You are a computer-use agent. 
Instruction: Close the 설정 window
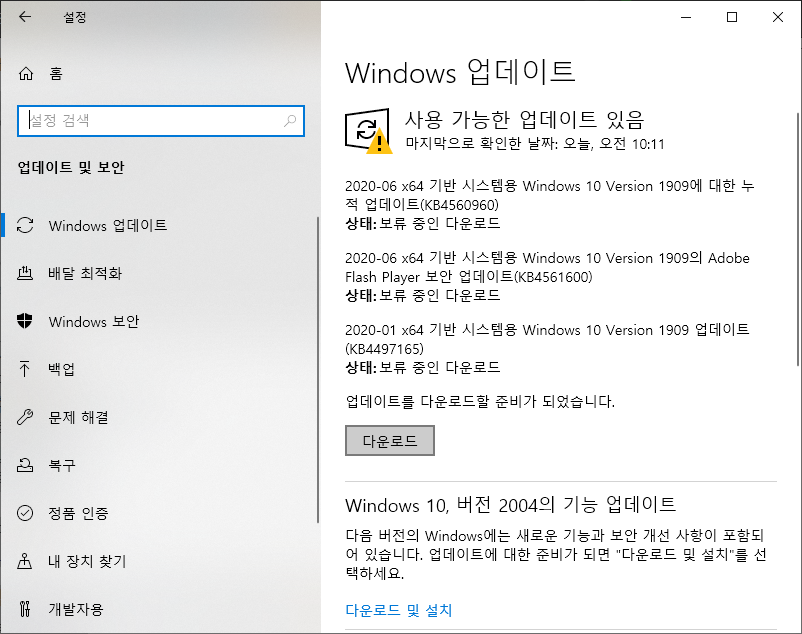pos(778,17)
